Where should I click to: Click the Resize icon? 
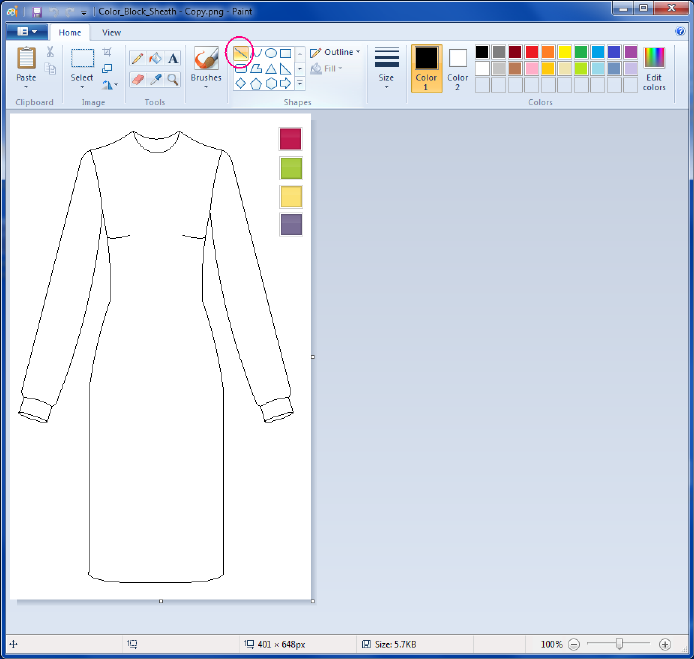(107, 69)
